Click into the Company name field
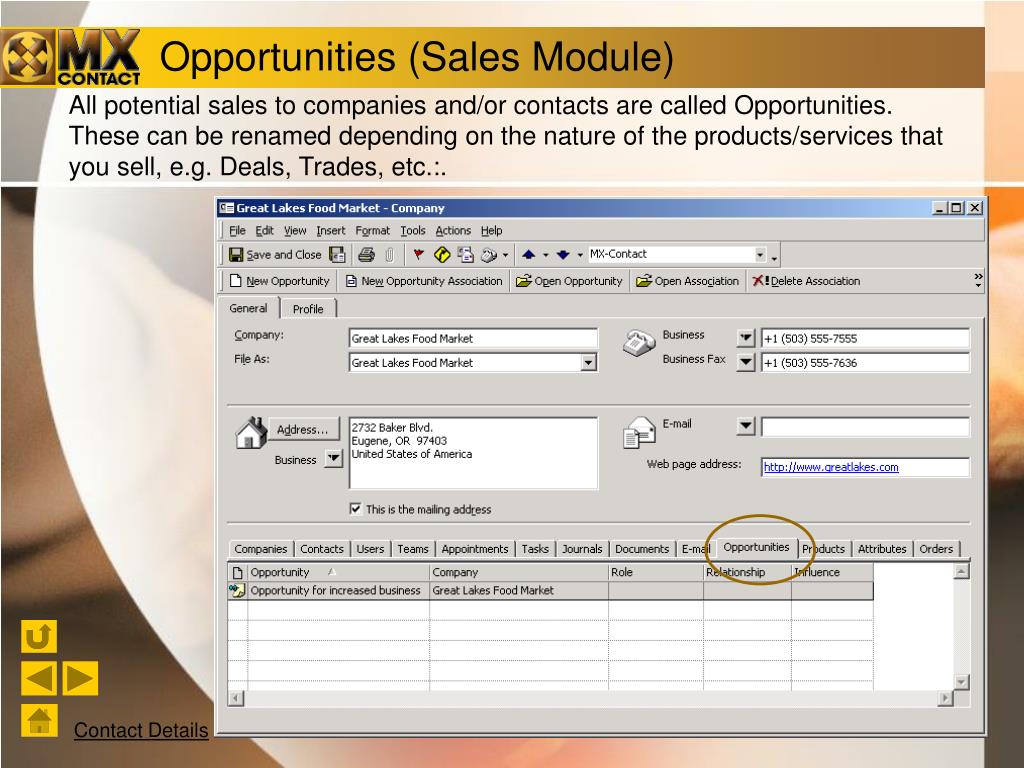The height and width of the screenshot is (768, 1024). 473,338
